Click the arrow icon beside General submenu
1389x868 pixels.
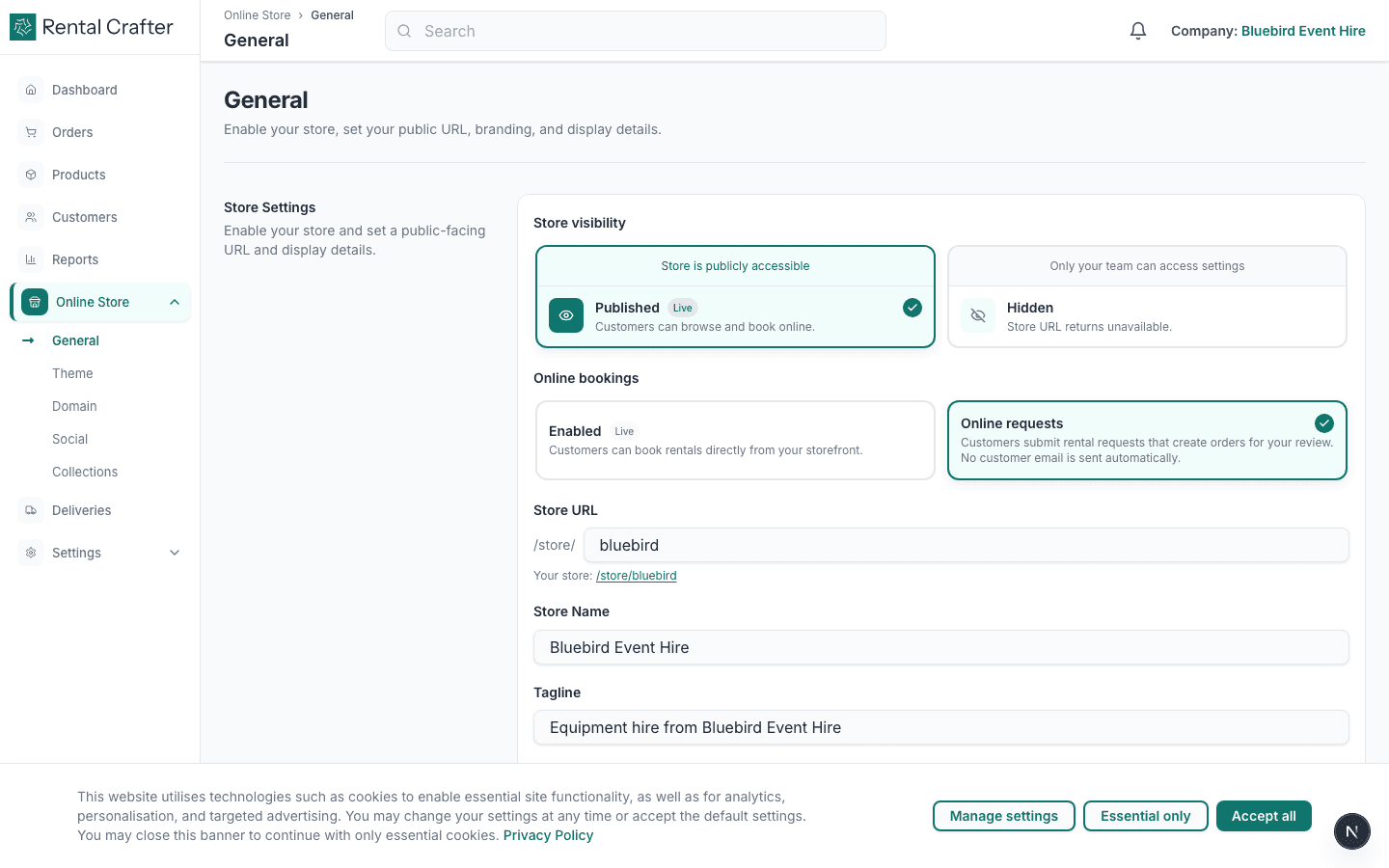28,340
